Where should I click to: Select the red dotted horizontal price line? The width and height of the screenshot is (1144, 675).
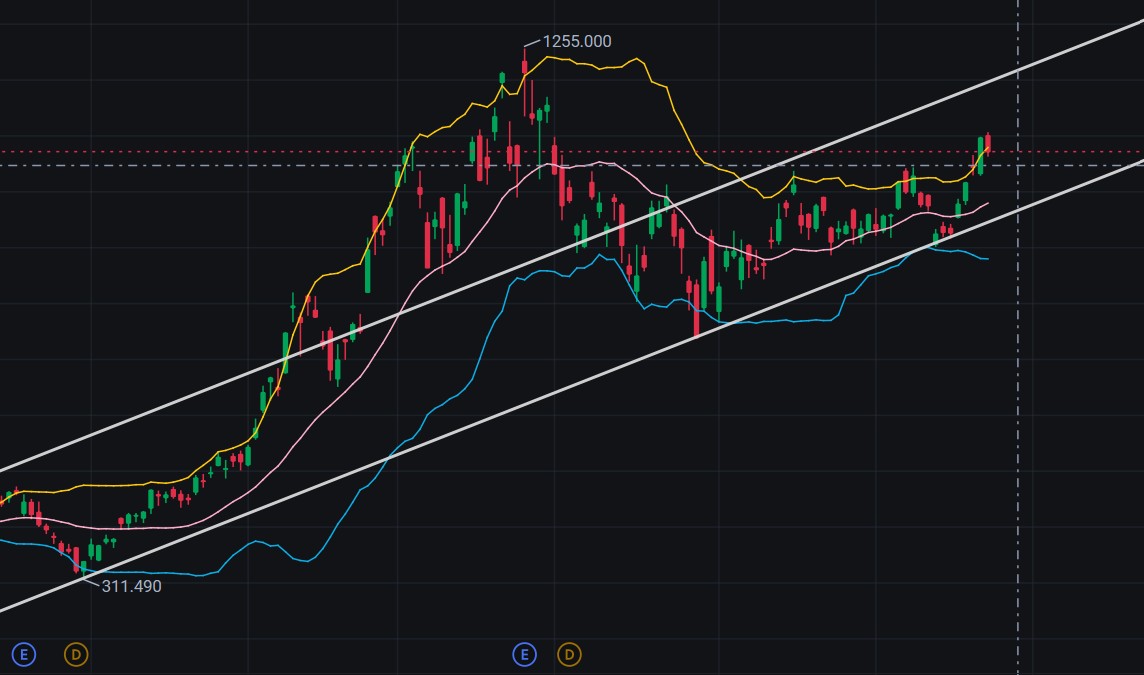(572, 152)
